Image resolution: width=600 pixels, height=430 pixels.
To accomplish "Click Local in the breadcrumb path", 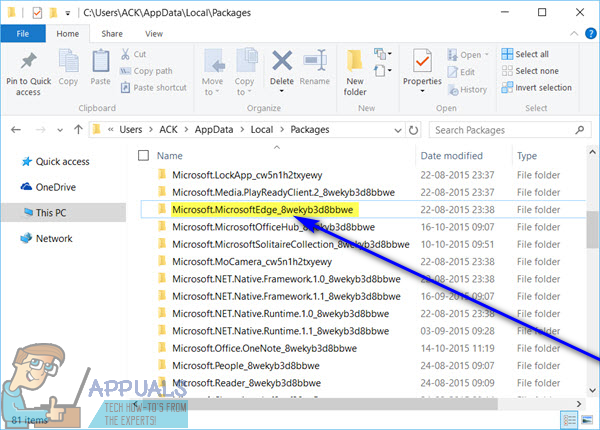I will 262,130.
